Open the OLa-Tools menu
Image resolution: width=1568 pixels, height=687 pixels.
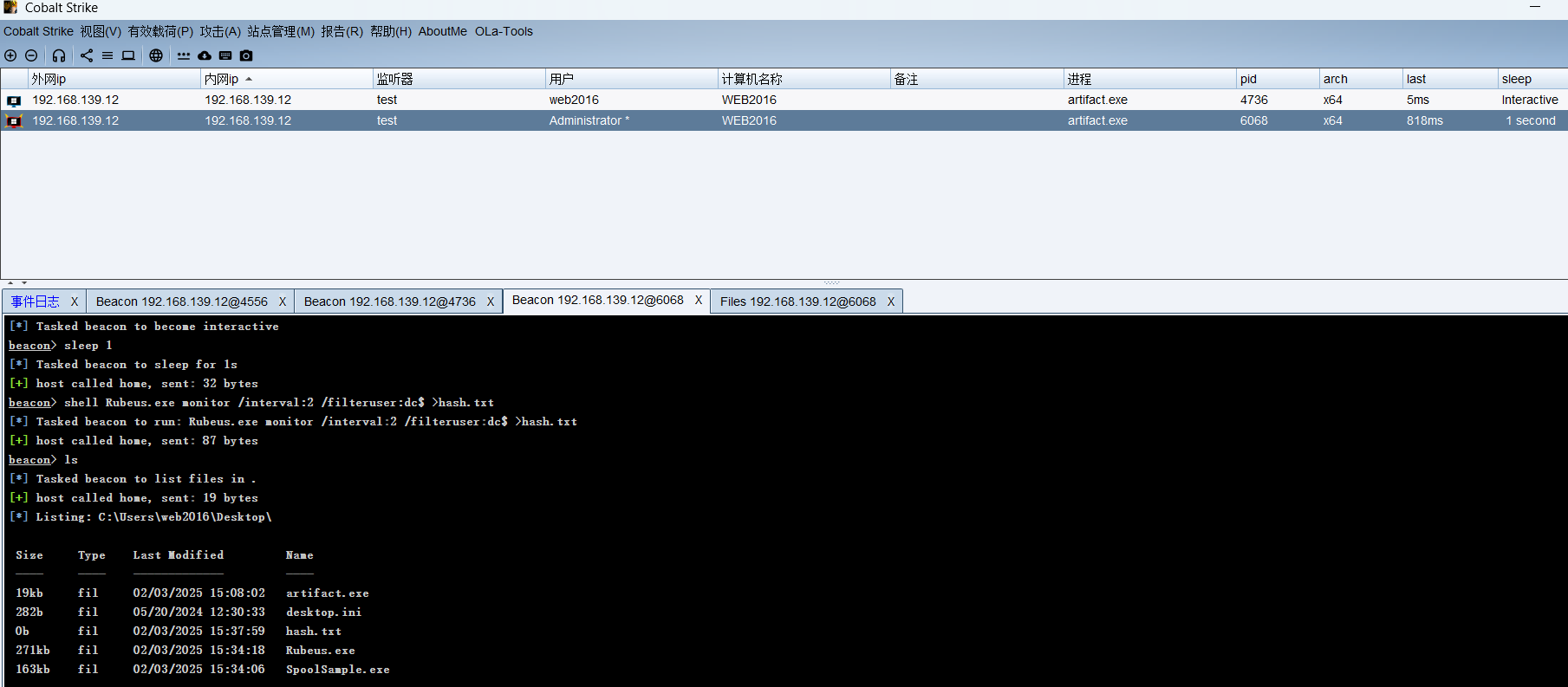(x=504, y=31)
